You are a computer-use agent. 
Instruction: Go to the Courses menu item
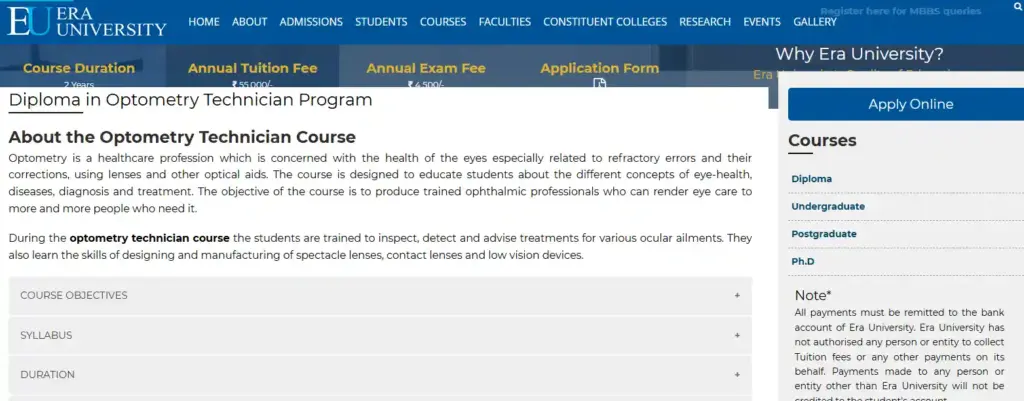coord(443,22)
